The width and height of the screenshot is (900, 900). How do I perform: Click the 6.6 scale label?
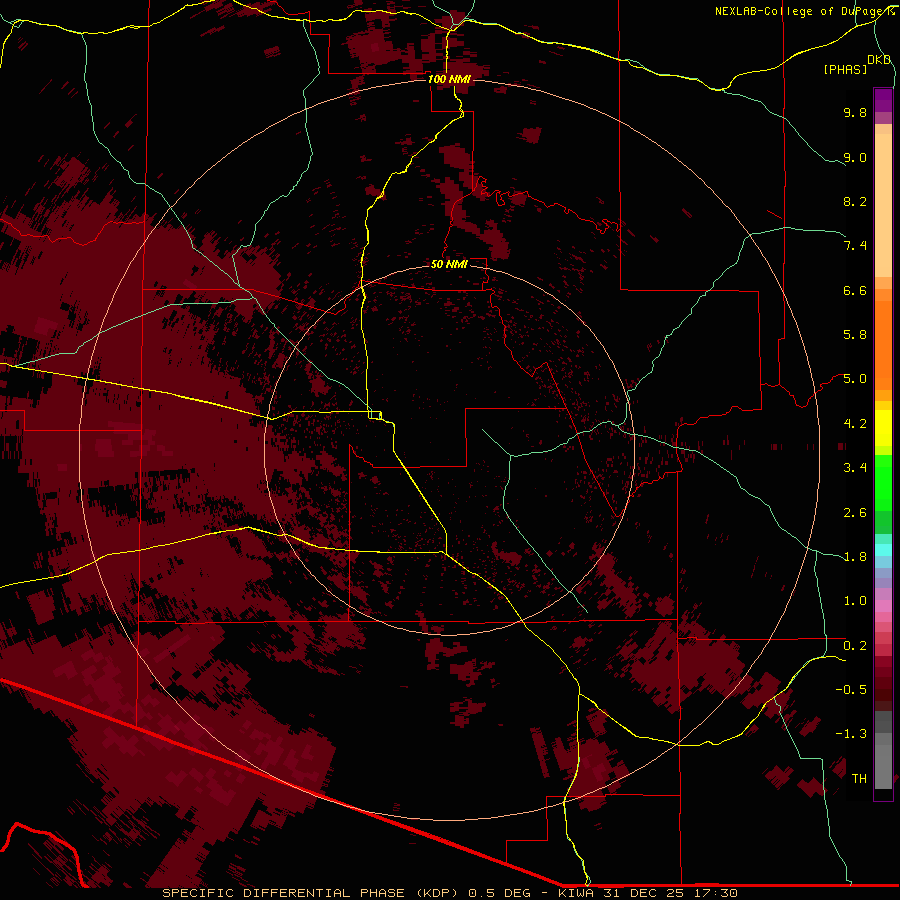(855, 290)
